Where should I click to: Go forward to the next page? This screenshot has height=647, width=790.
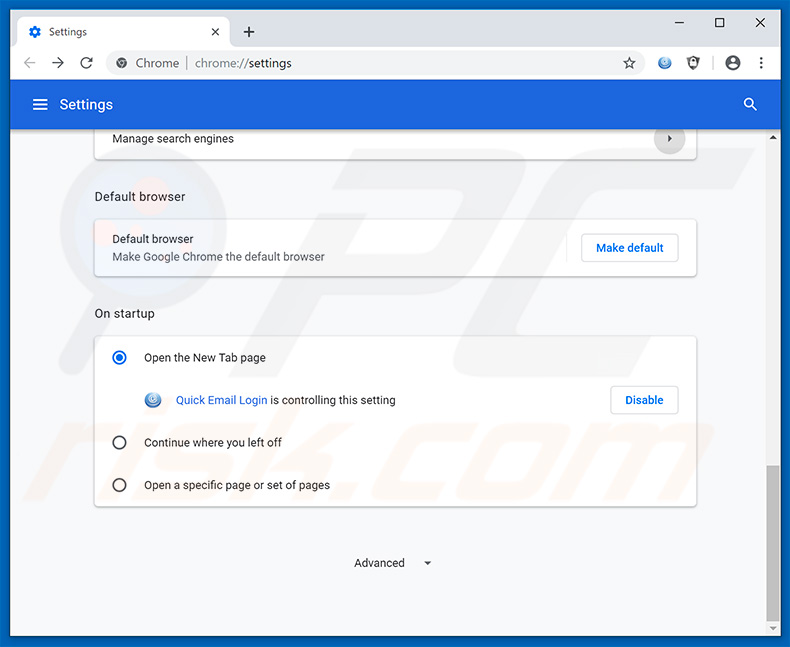click(x=58, y=63)
